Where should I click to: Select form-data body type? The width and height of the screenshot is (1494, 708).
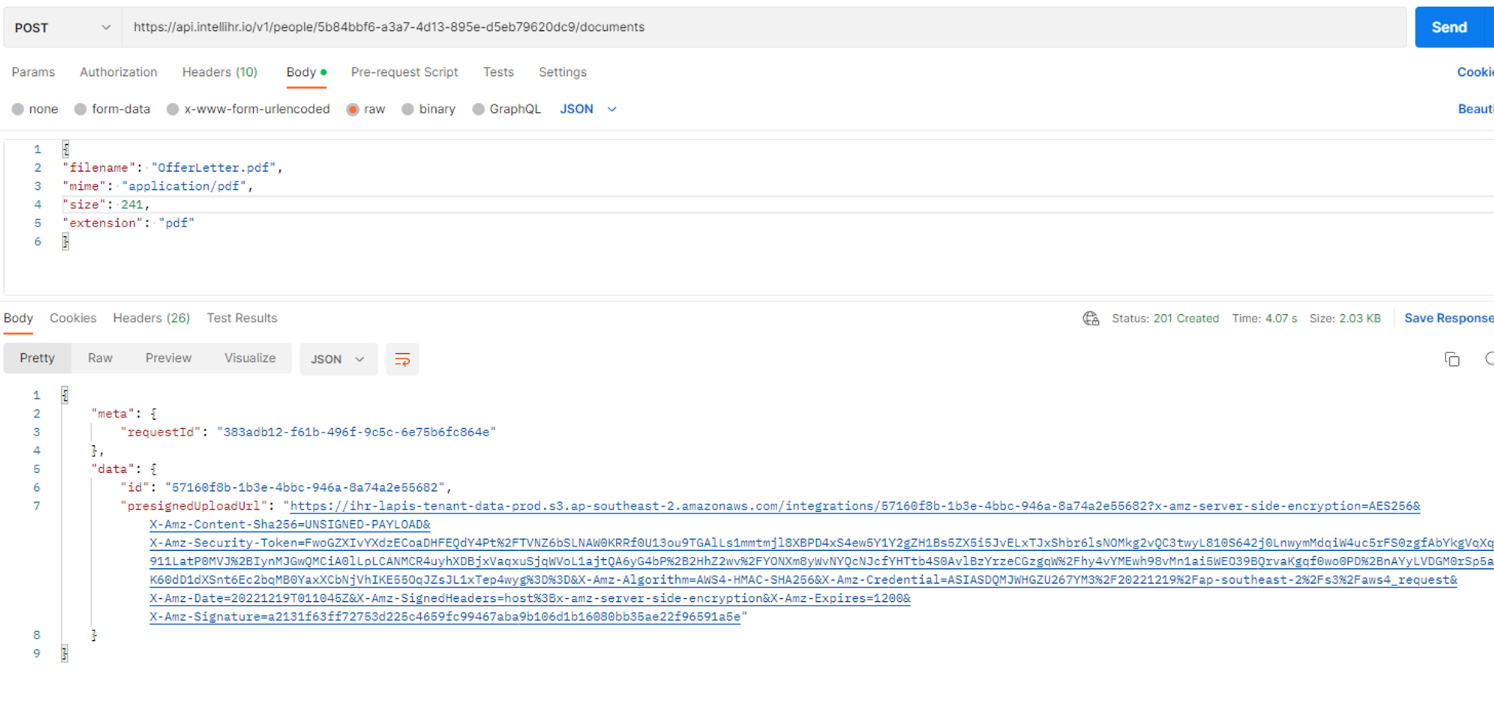(x=112, y=109)
